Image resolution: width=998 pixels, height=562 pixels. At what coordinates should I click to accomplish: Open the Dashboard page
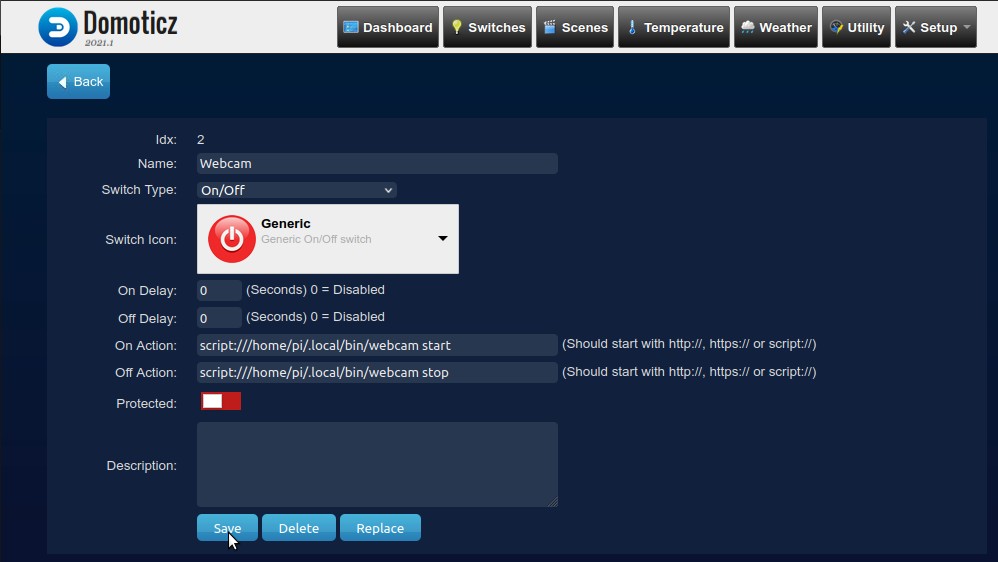pos(388,27)
